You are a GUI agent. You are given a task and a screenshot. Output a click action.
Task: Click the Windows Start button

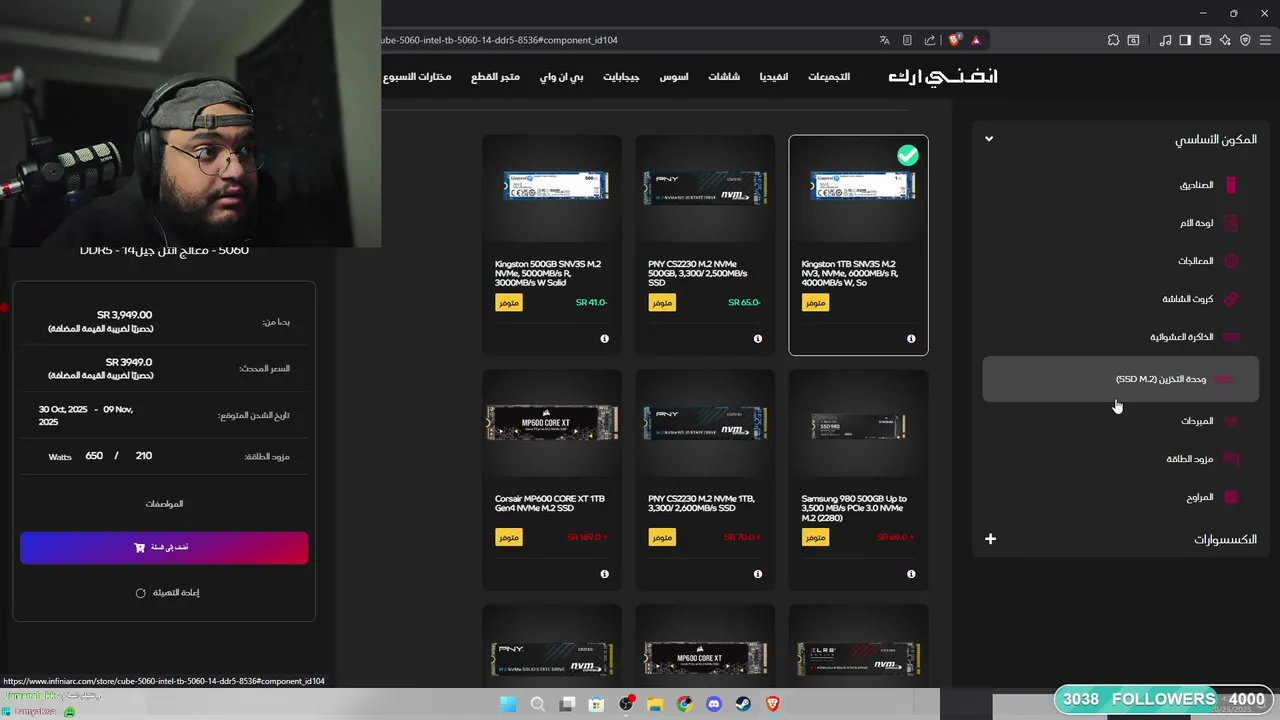click(x=508, y=704)
